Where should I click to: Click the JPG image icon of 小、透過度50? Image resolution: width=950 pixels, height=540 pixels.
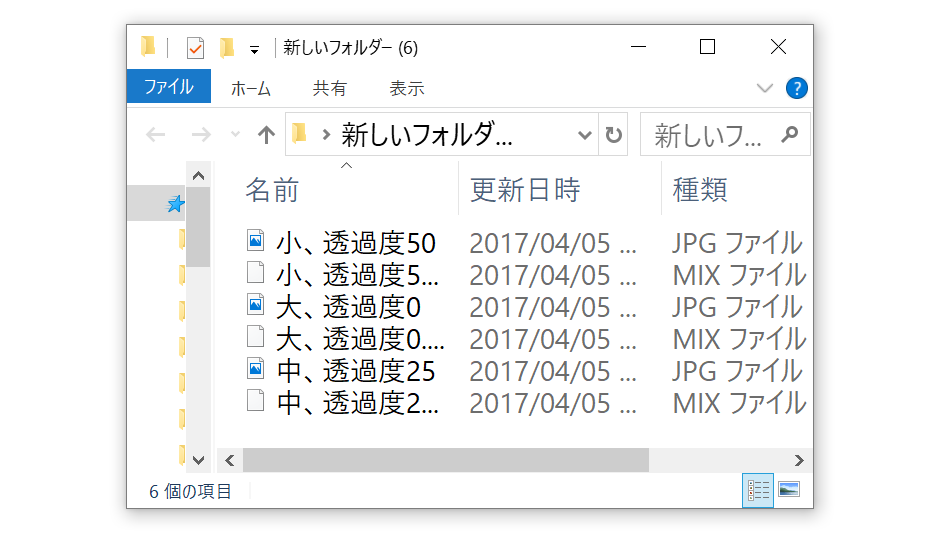256,240
